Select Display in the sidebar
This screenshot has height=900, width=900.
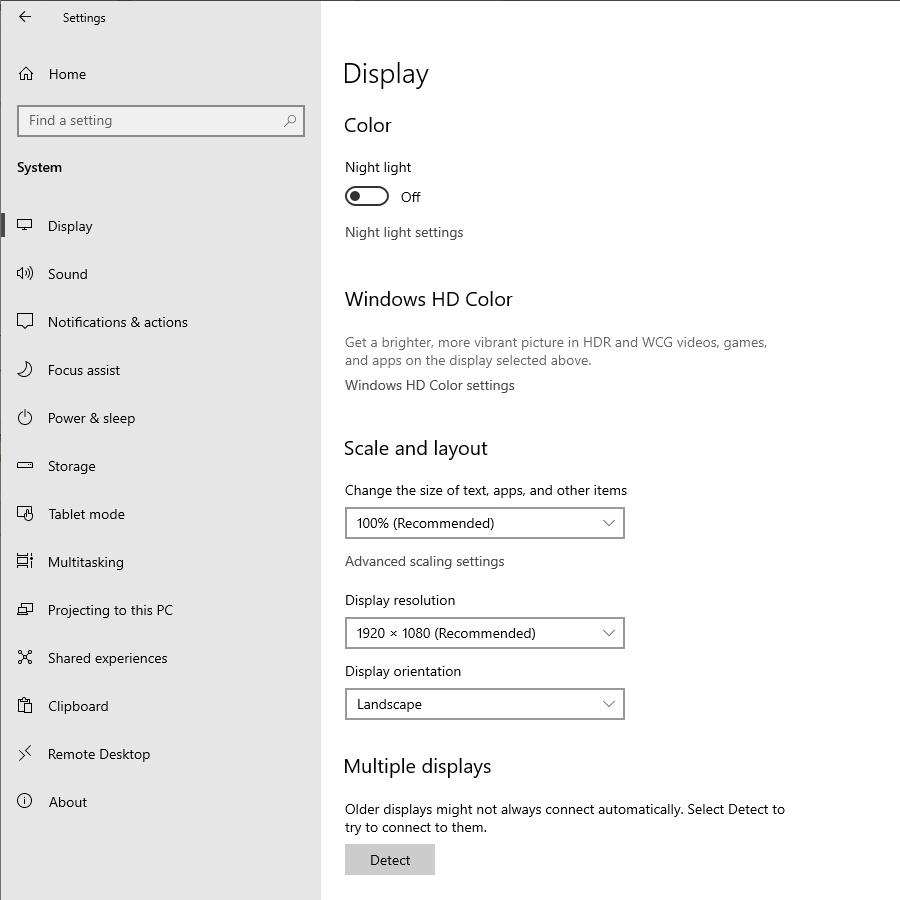click(x=161, y=226)
